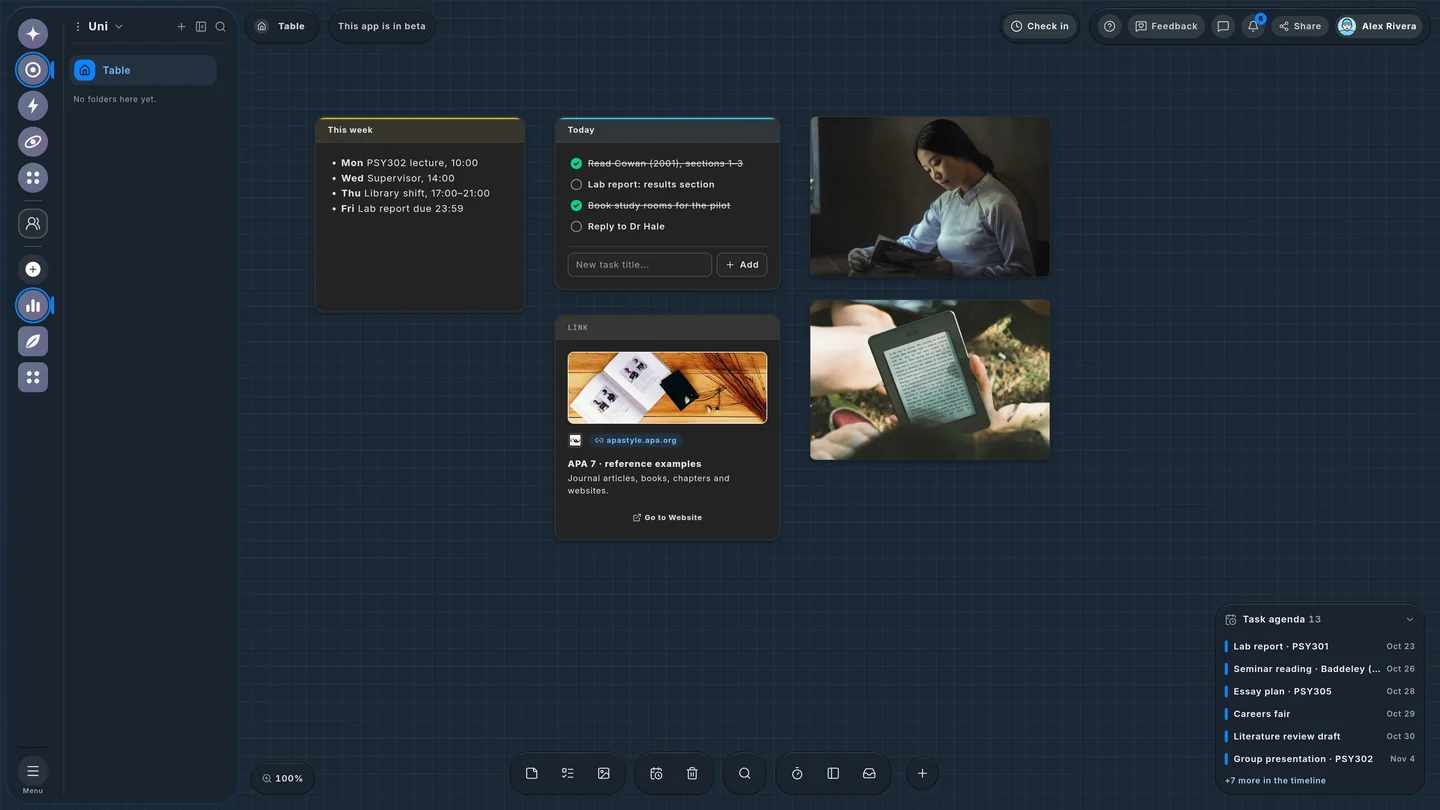
Task: Click the Check in button
Action: tap(1040, 27)
